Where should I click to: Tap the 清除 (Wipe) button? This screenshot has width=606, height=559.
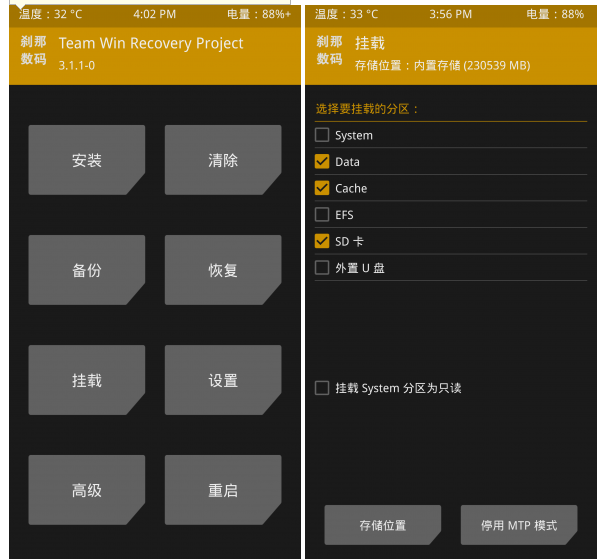pyautogui.click(x=223, y=160)
